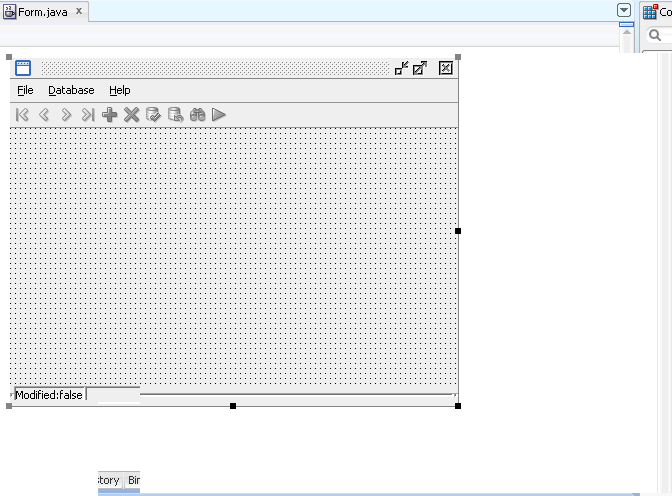Click bottom-center resize handle of form
The width and height of the screenshot is (672, 496).
pos(233,406)
